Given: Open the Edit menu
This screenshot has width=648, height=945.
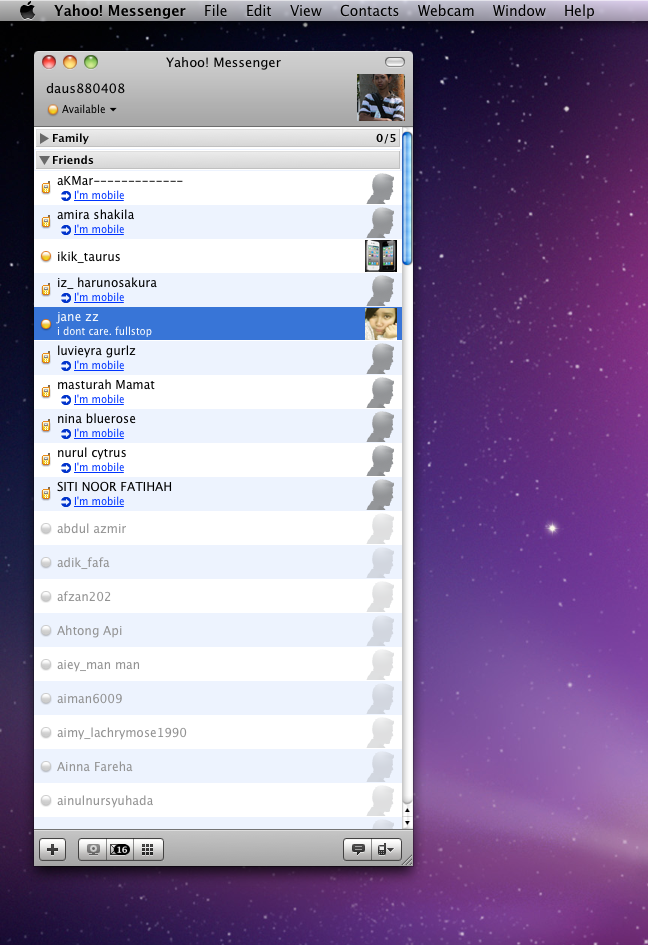Looking at the screenshot, I should pyautogui.click(x=259, y=11).
